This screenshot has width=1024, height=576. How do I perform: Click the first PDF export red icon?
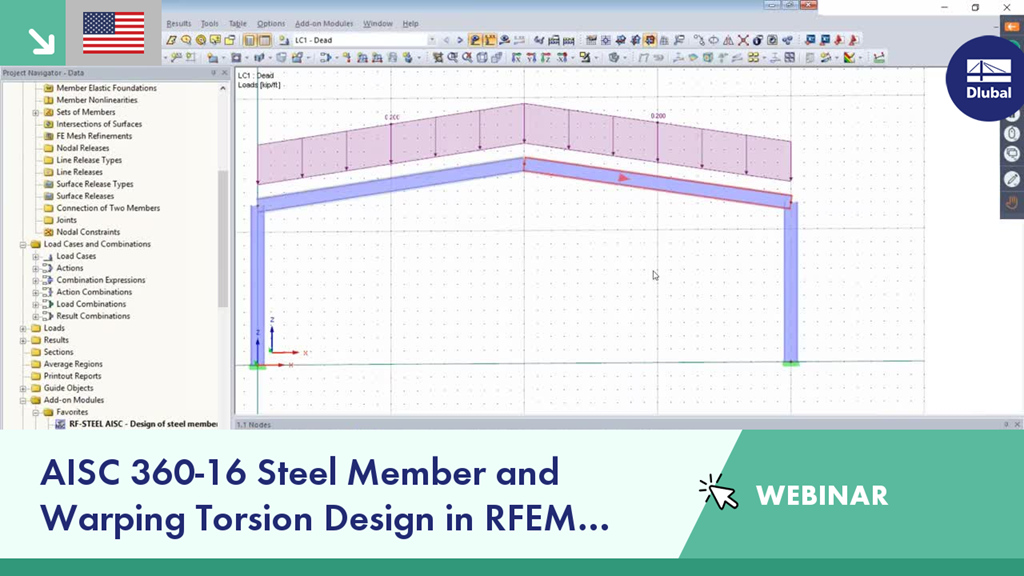(839, 40)
